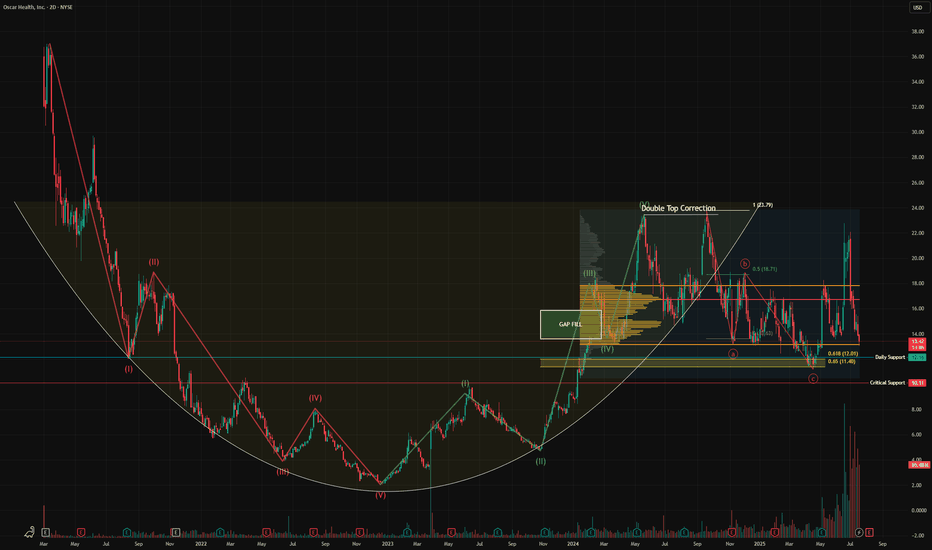
Task: Click the 24.00 price axis label
Action: [x=918, y=208]
